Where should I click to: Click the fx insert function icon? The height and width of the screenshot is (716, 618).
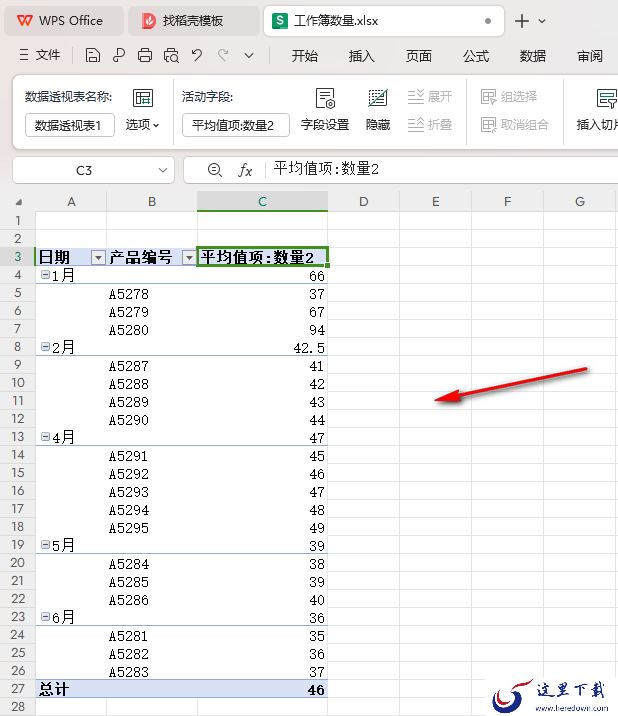(x=245, y=170)
